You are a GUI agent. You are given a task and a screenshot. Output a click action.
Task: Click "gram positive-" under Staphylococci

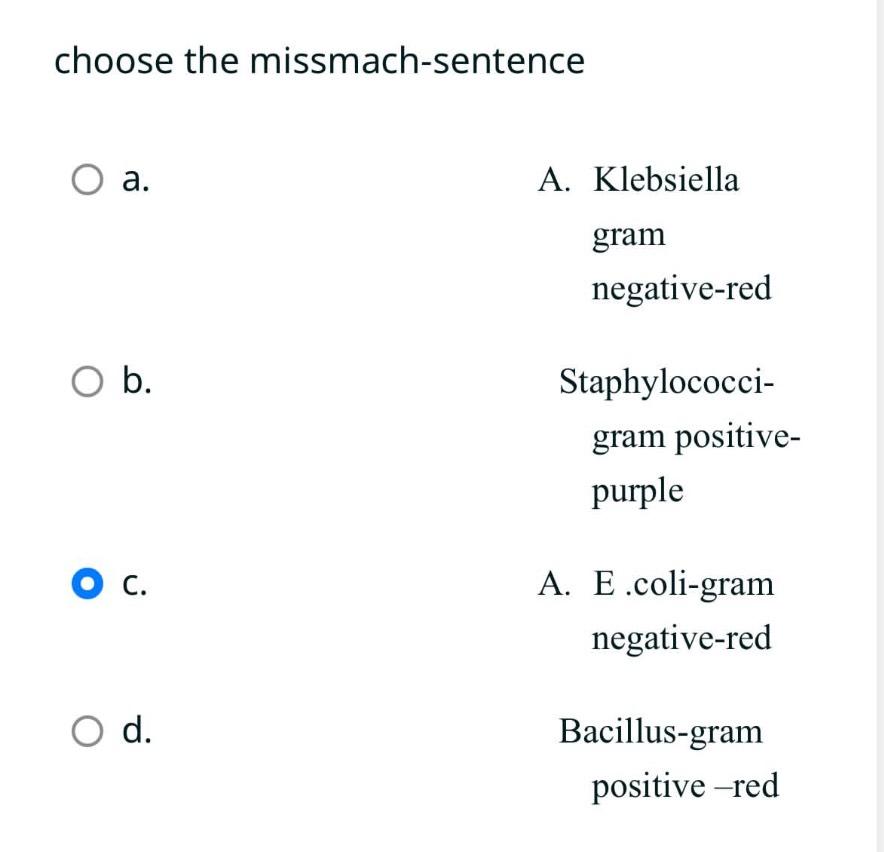[x=696, y=437]
